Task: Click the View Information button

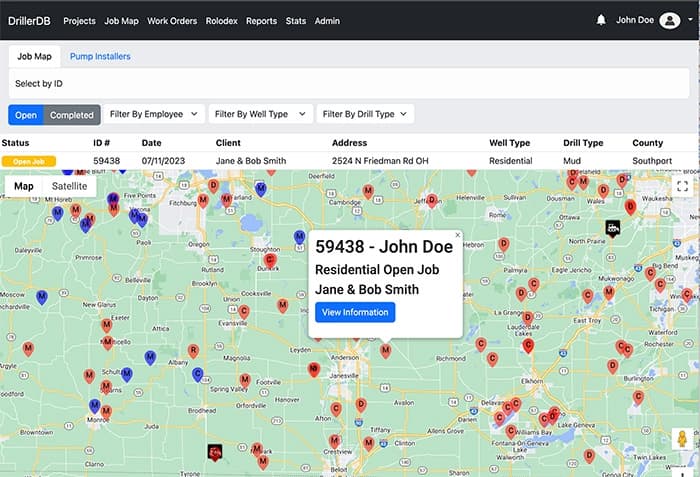Action: point(355,312)
